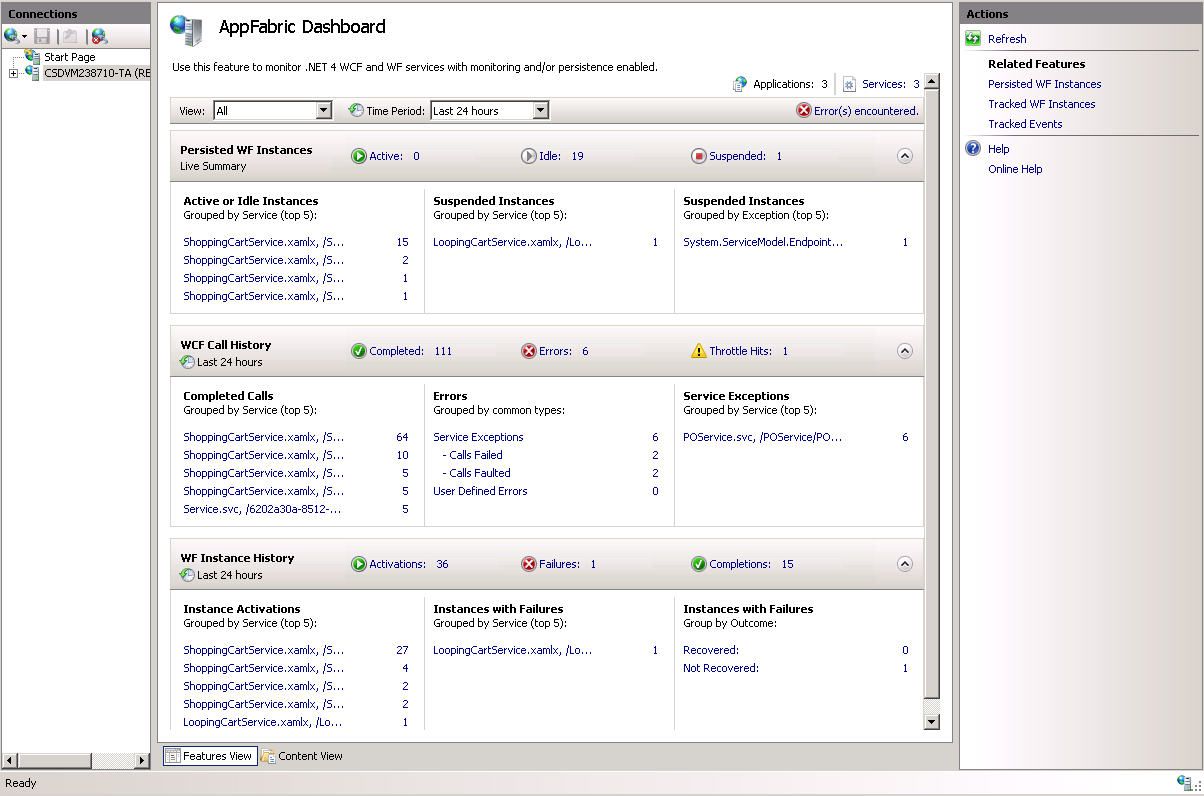The image size is (1204, 796).
Task: Open POService.svc, /POService link
Action: tap(763, 437)
